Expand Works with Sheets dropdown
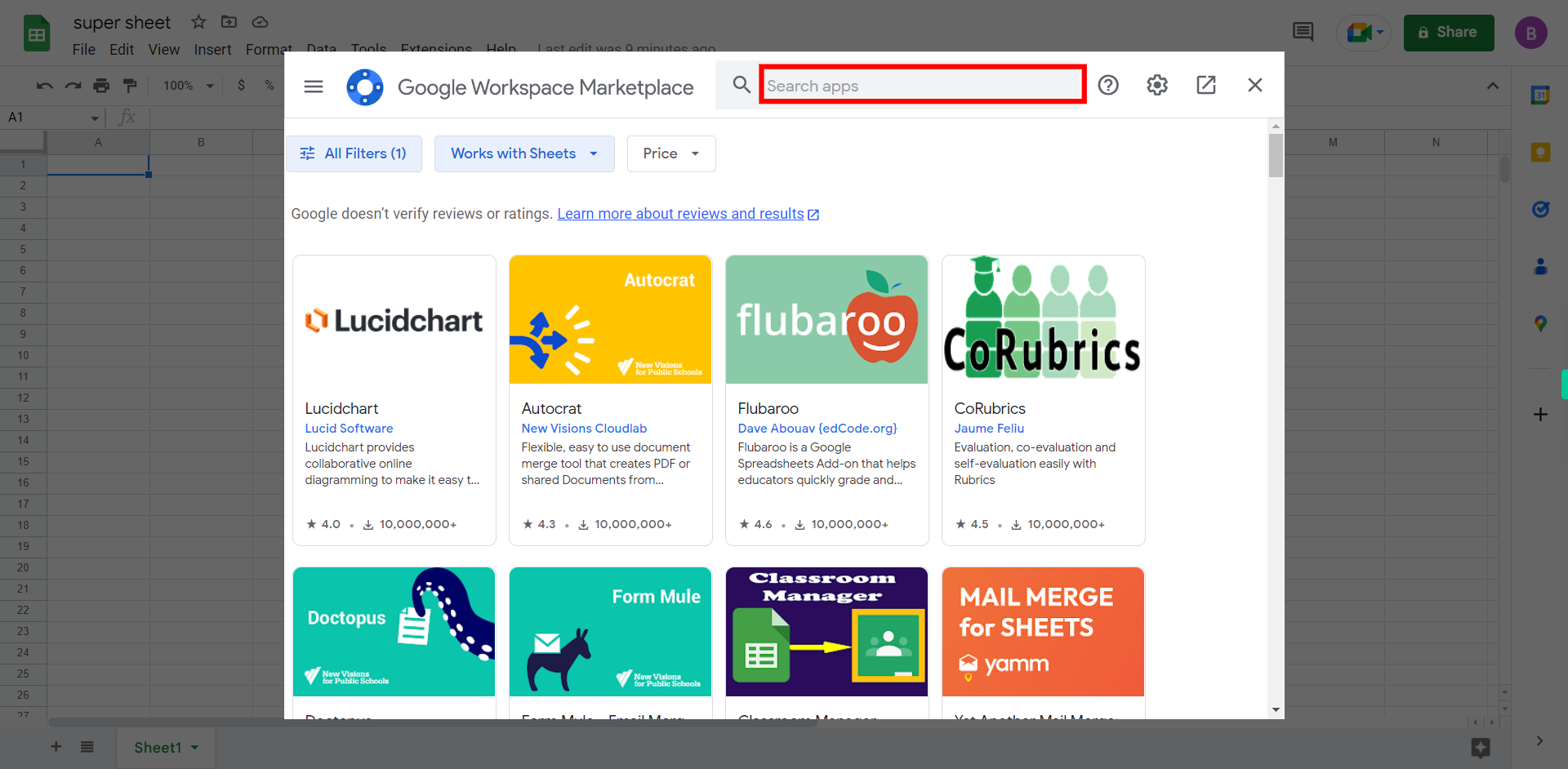Viewport: 1568px width, 769px height. pos(524,153)
